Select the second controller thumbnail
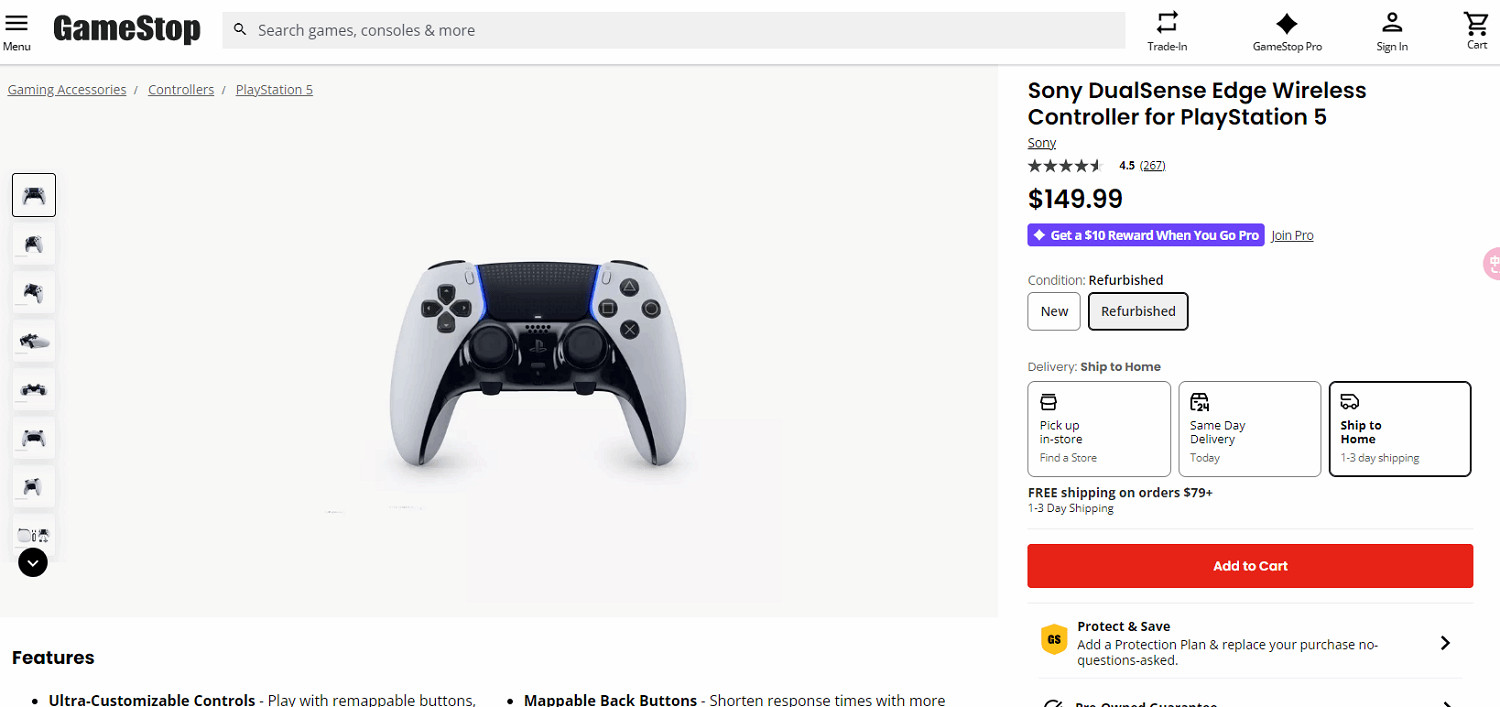The height and width of the screenshot is (707, 1500). click(x=33, y=243)
